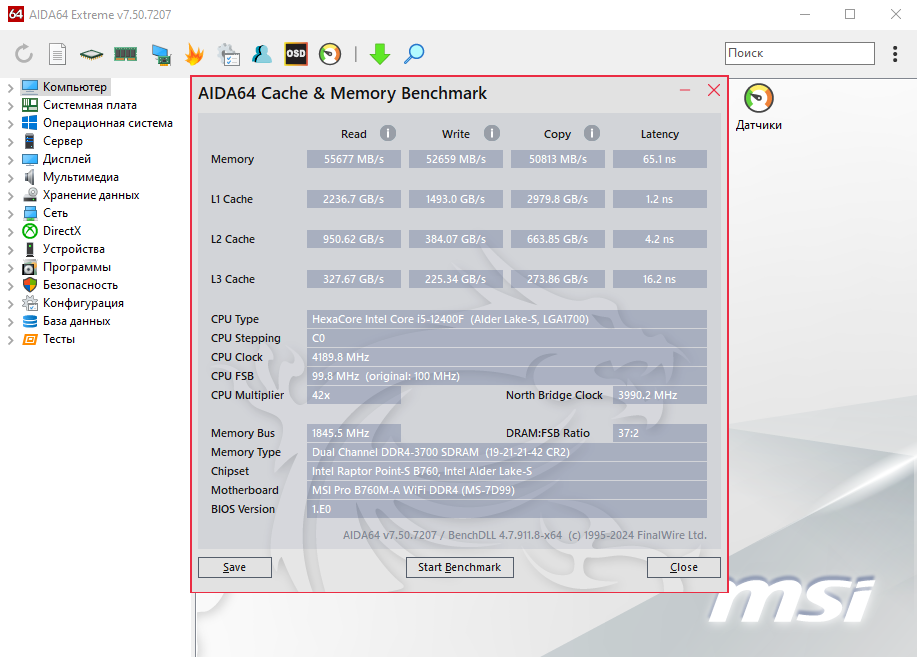Click the Memory Write value 52659 MB/s
The height and width of the screenshot is (657, 917).
[x=456, y=159]
